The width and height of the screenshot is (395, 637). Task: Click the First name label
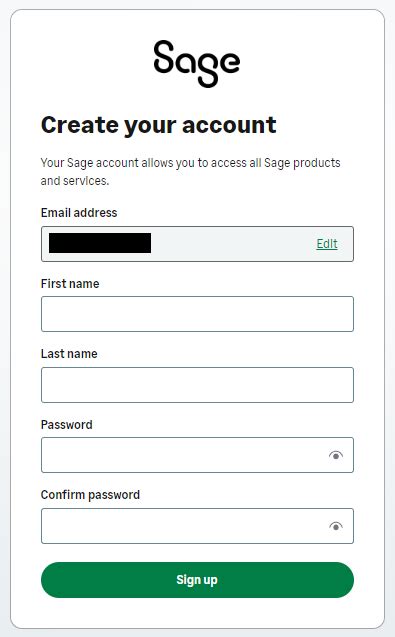point(70,284)
